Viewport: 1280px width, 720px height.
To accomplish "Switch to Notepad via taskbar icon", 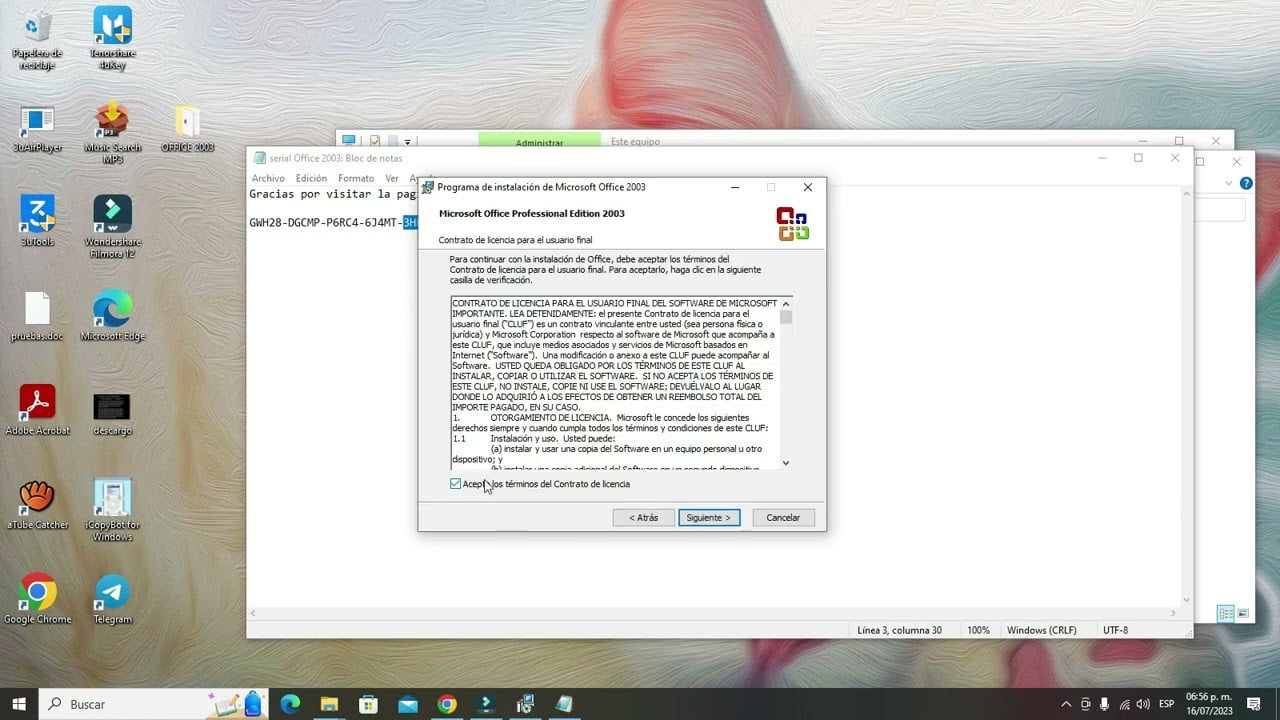I will [x=563, y=704].
